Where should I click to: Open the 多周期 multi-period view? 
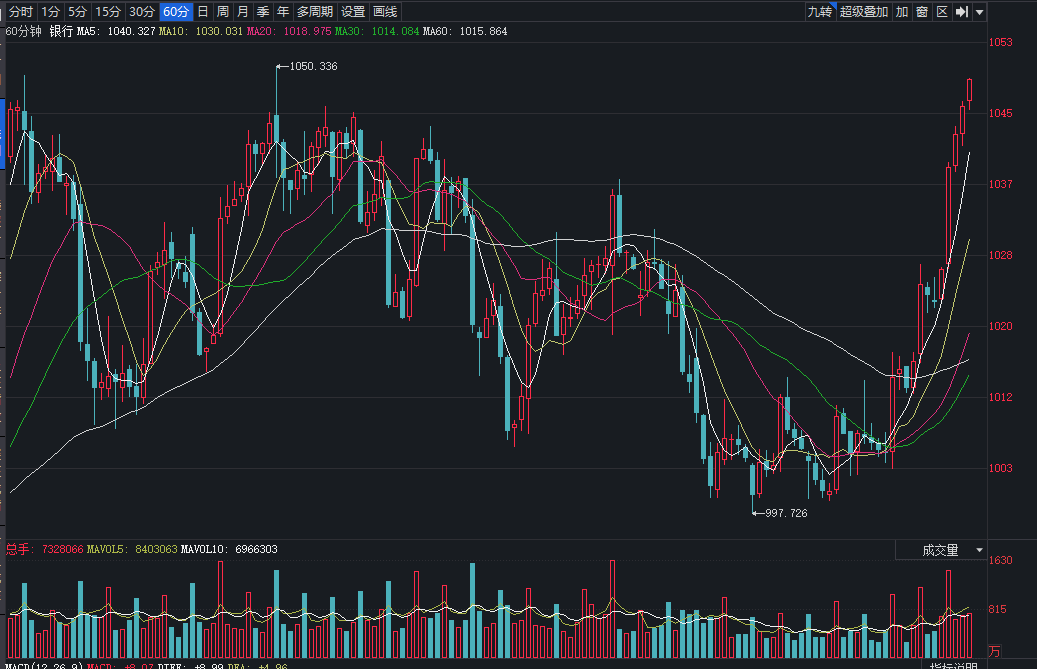315,12
